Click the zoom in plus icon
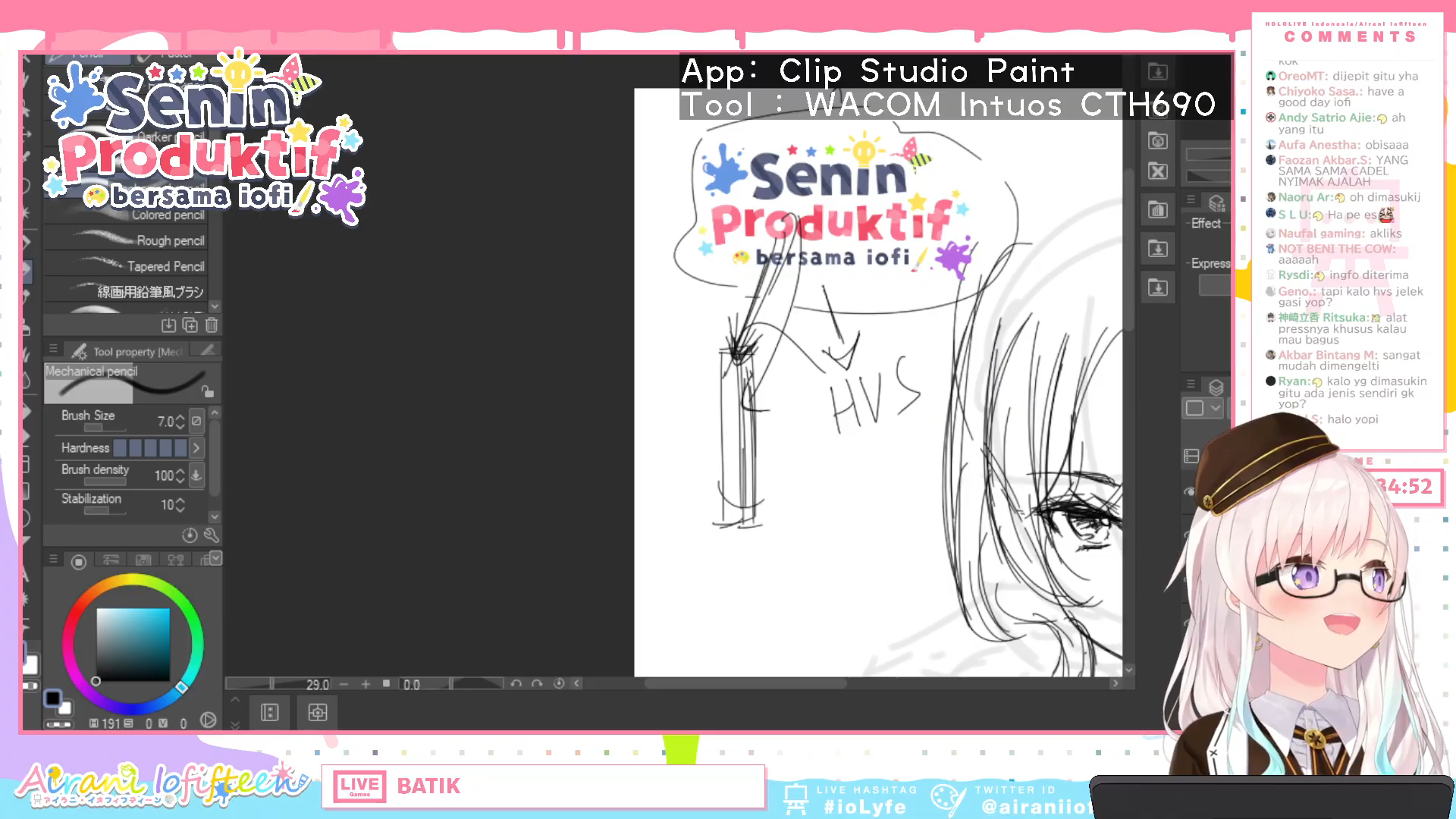Image resolution: width=1456 pixels, height=819 pixels. click(x=366, y=684)
